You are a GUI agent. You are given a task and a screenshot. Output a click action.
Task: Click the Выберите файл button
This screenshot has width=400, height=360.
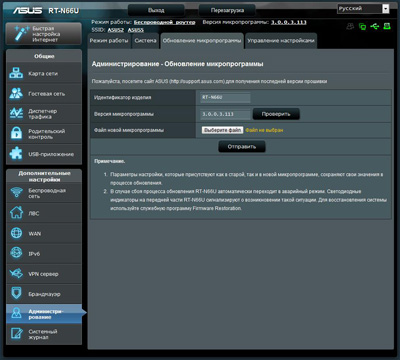[x=223, y=130]
